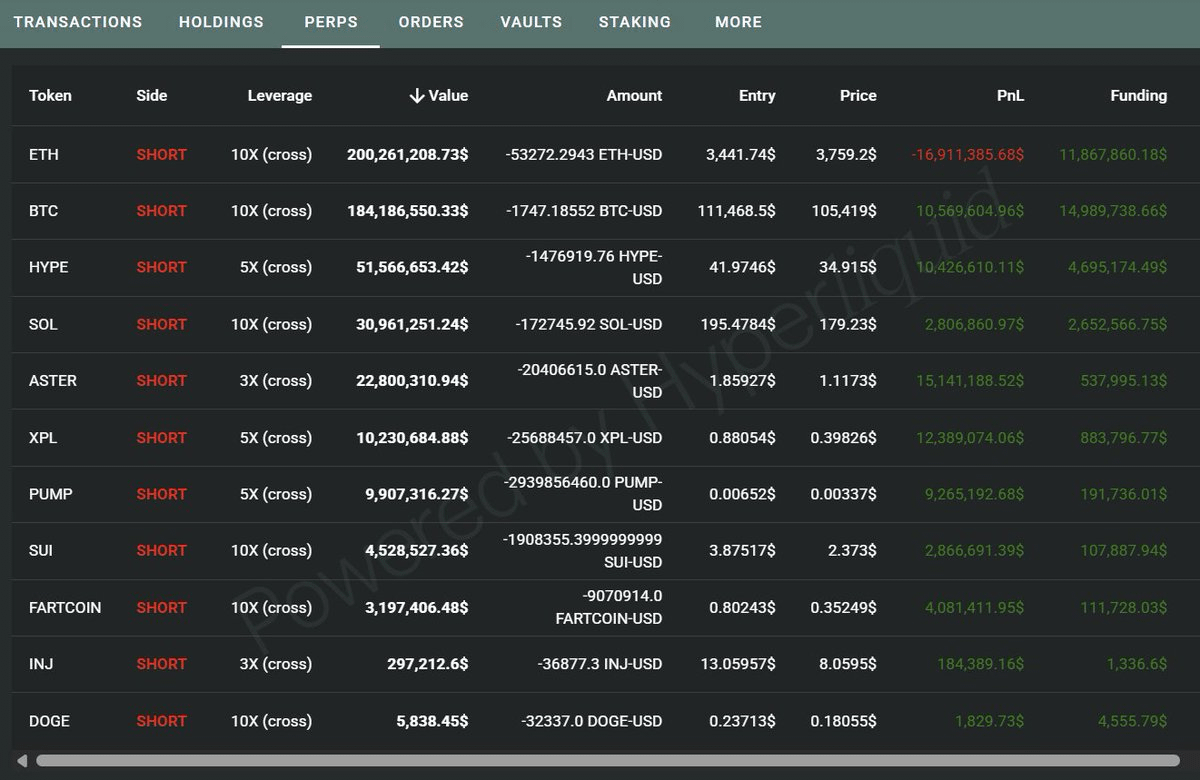1200x780 pixels.
Task: Click SOL position value 30,961,251.24$
Action: (x=412, y=324)
